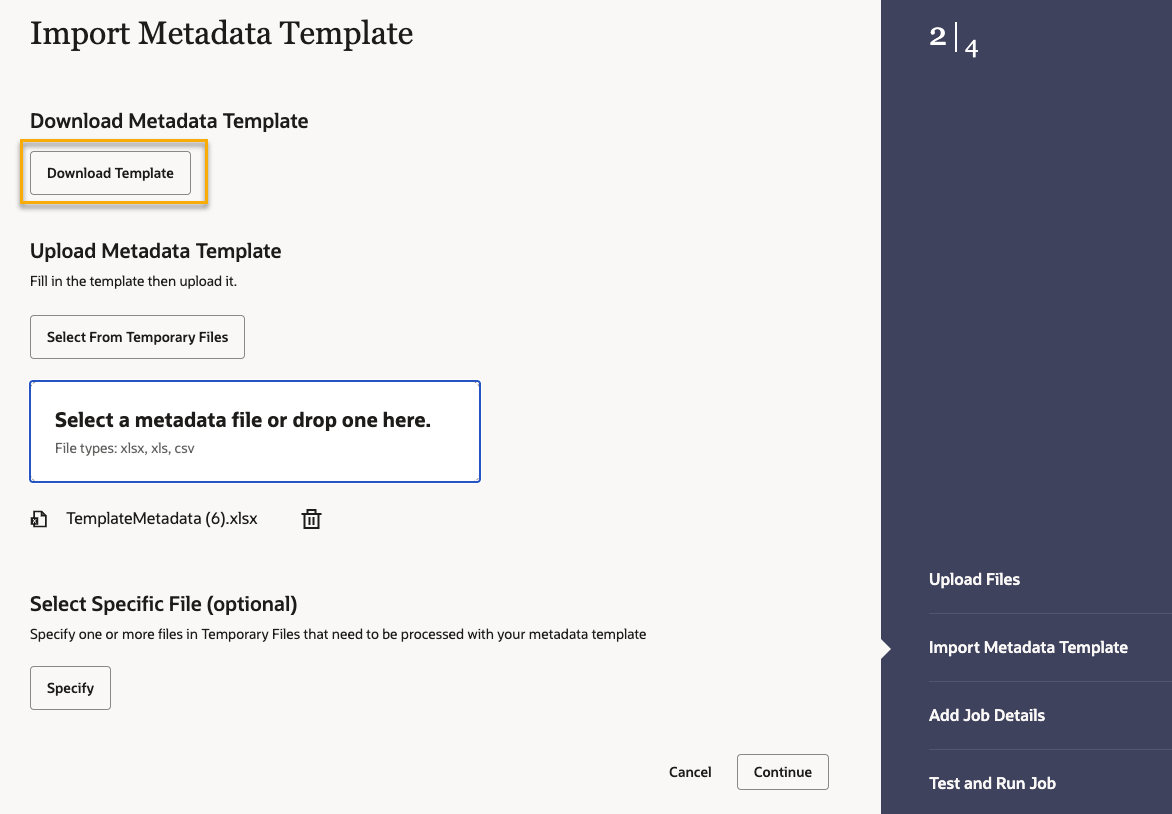Image resolution: width=1172 pixels, height=814 pixels.
Task: Click the Import Metadata Template page title
Action: 221,33
